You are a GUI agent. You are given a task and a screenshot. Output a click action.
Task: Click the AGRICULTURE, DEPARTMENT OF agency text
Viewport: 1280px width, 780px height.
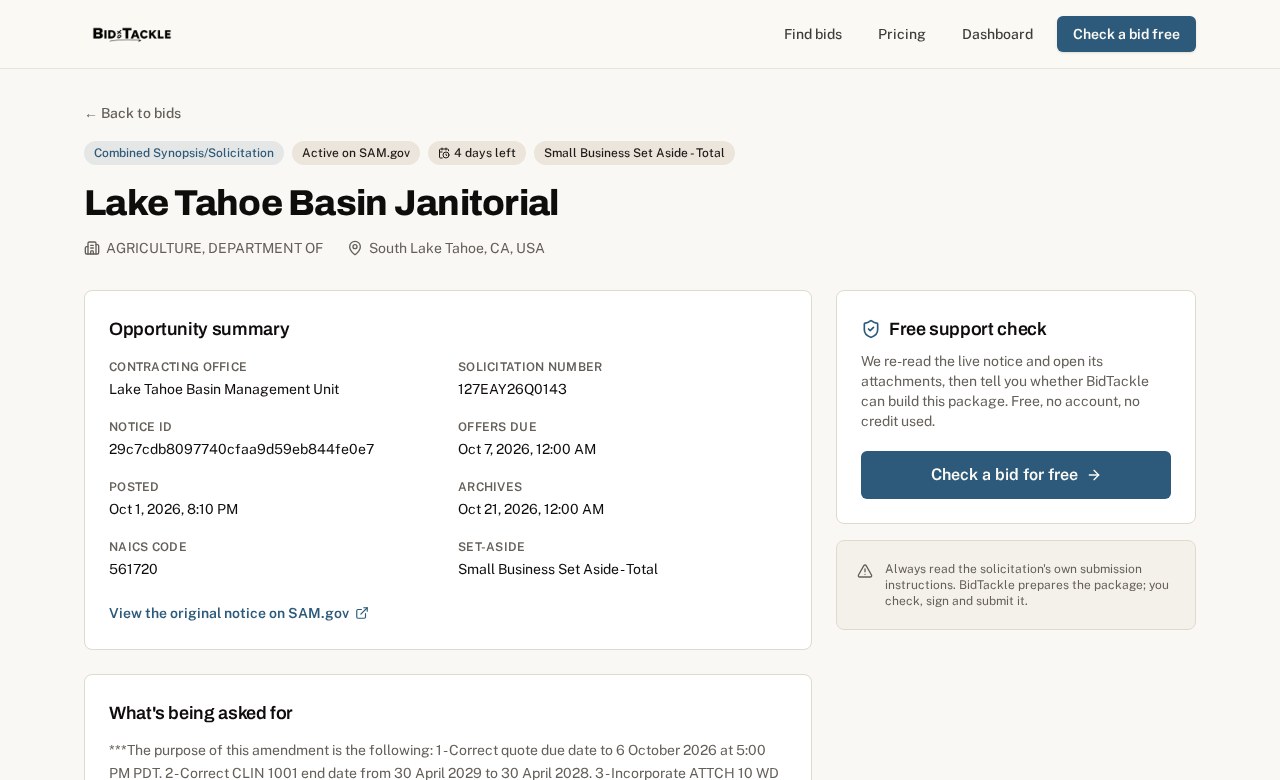tap(214, 248)
